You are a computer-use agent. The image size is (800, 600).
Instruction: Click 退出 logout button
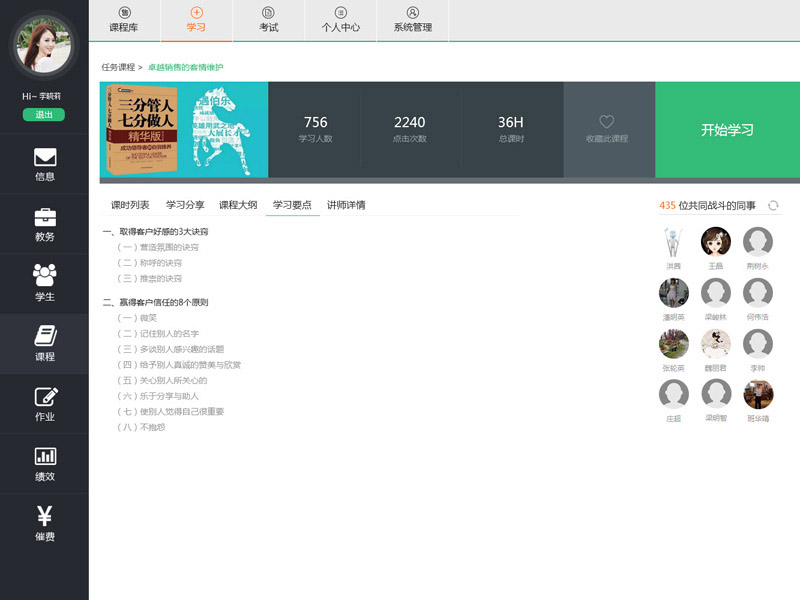pos(44,114)
